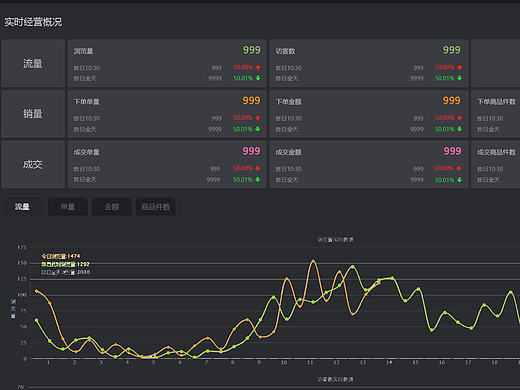Click green line's highest peak data point
The image size is (520, 390).
353,266
